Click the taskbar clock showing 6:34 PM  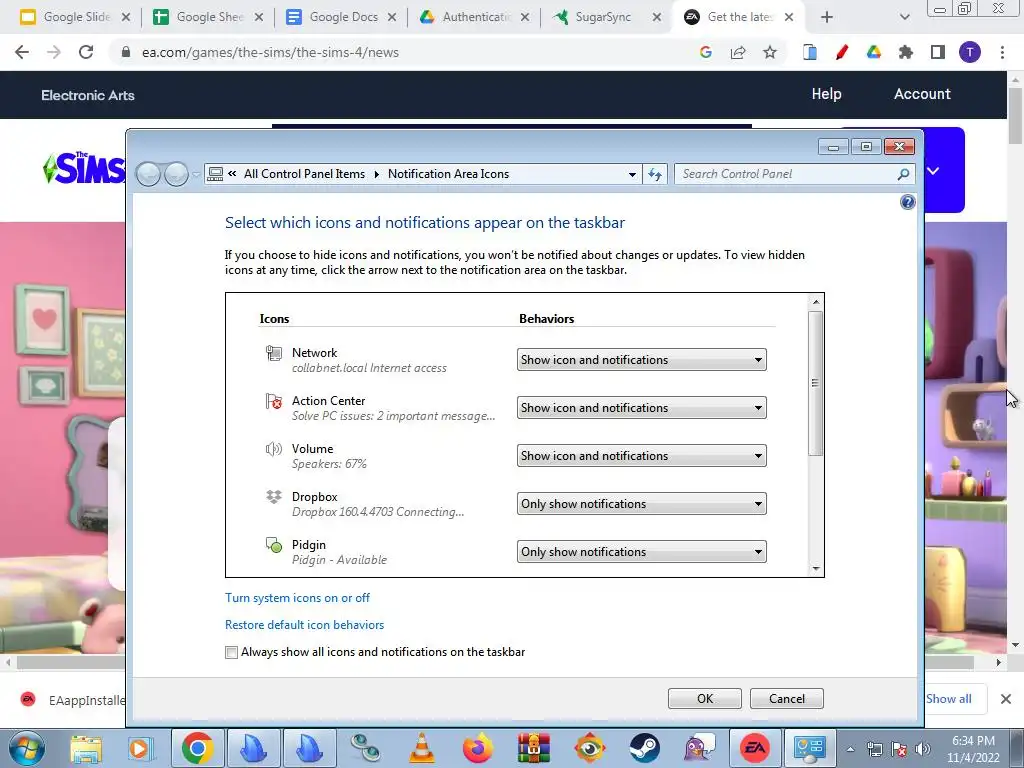click(x=973, y=749)
